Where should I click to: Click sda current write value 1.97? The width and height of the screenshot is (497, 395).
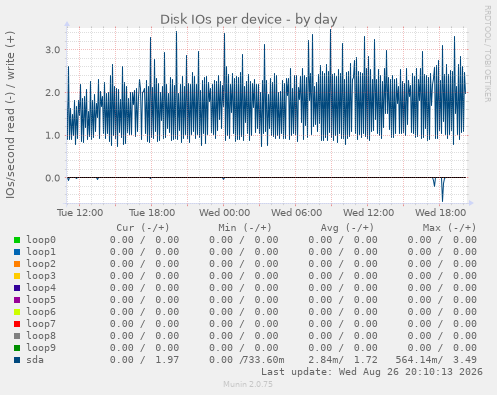tap(167, 360)
